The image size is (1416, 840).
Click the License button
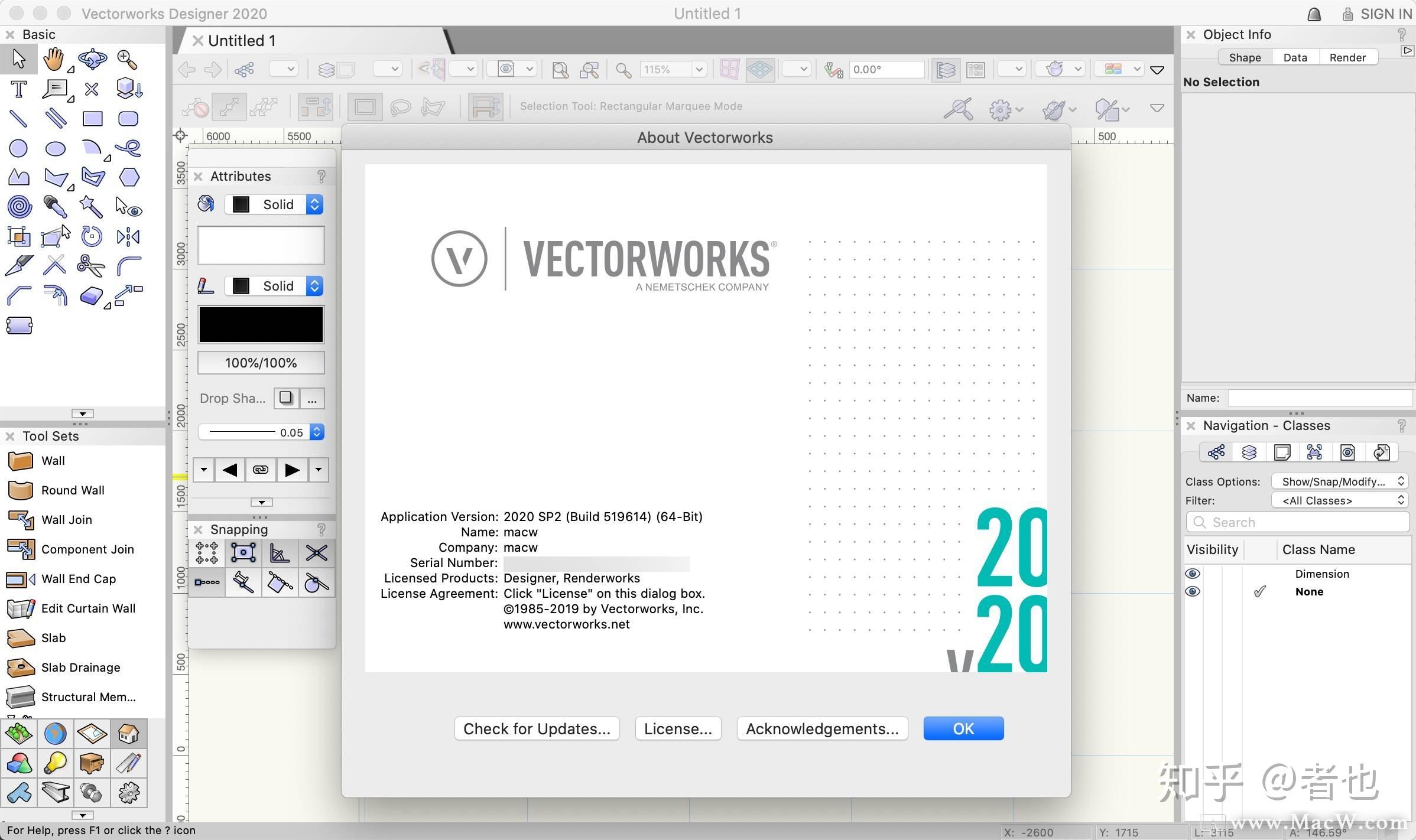coord(678,728)
